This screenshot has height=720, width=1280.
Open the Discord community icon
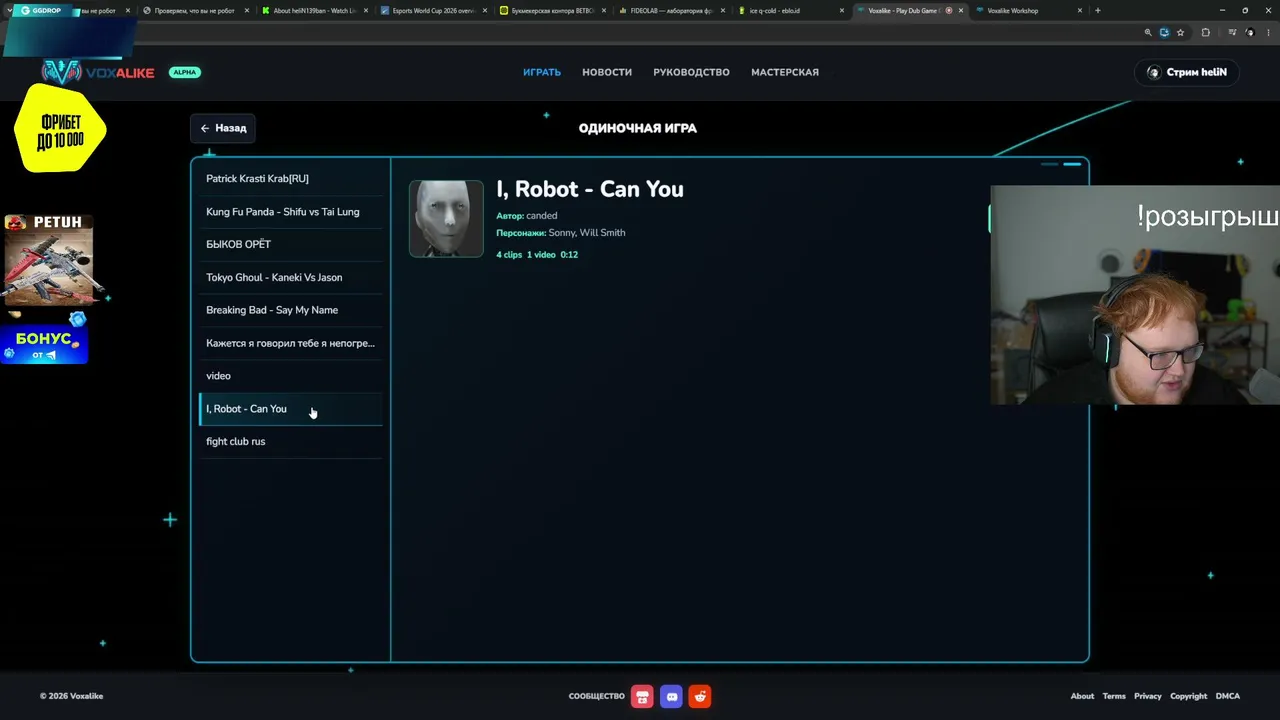coord(671,696)
